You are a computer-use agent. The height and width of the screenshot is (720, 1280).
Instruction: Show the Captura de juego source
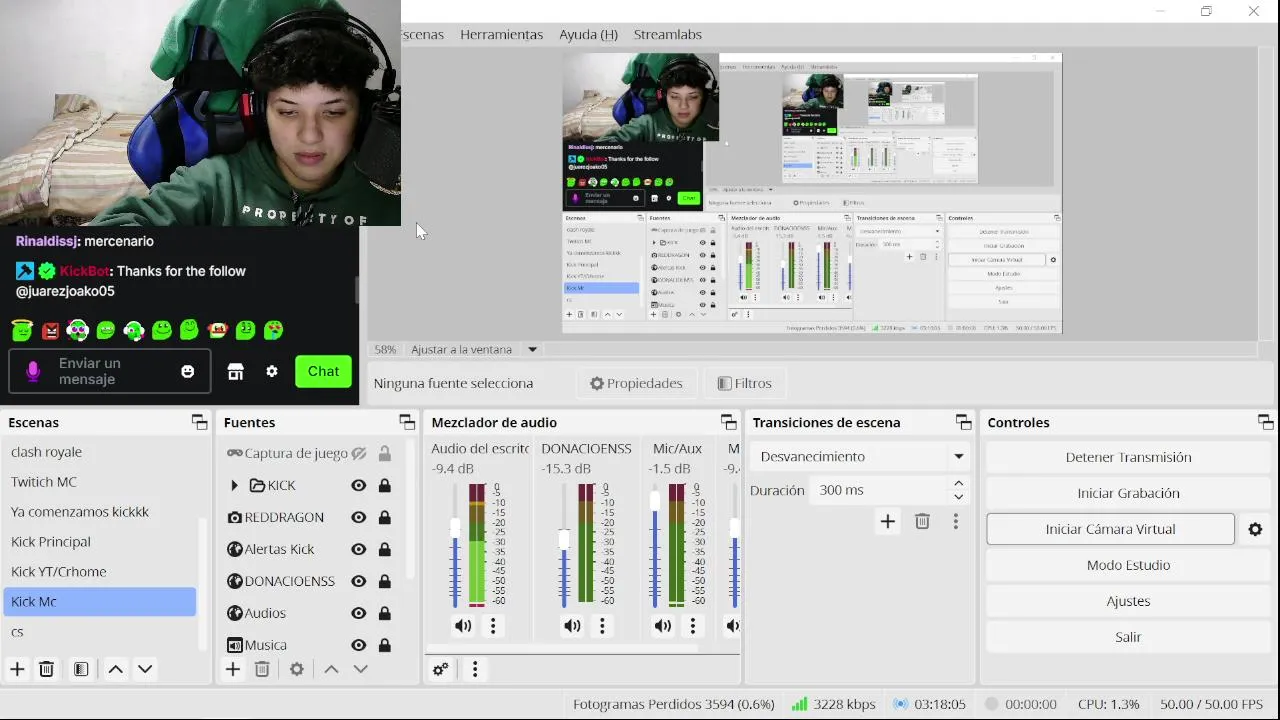358,453
